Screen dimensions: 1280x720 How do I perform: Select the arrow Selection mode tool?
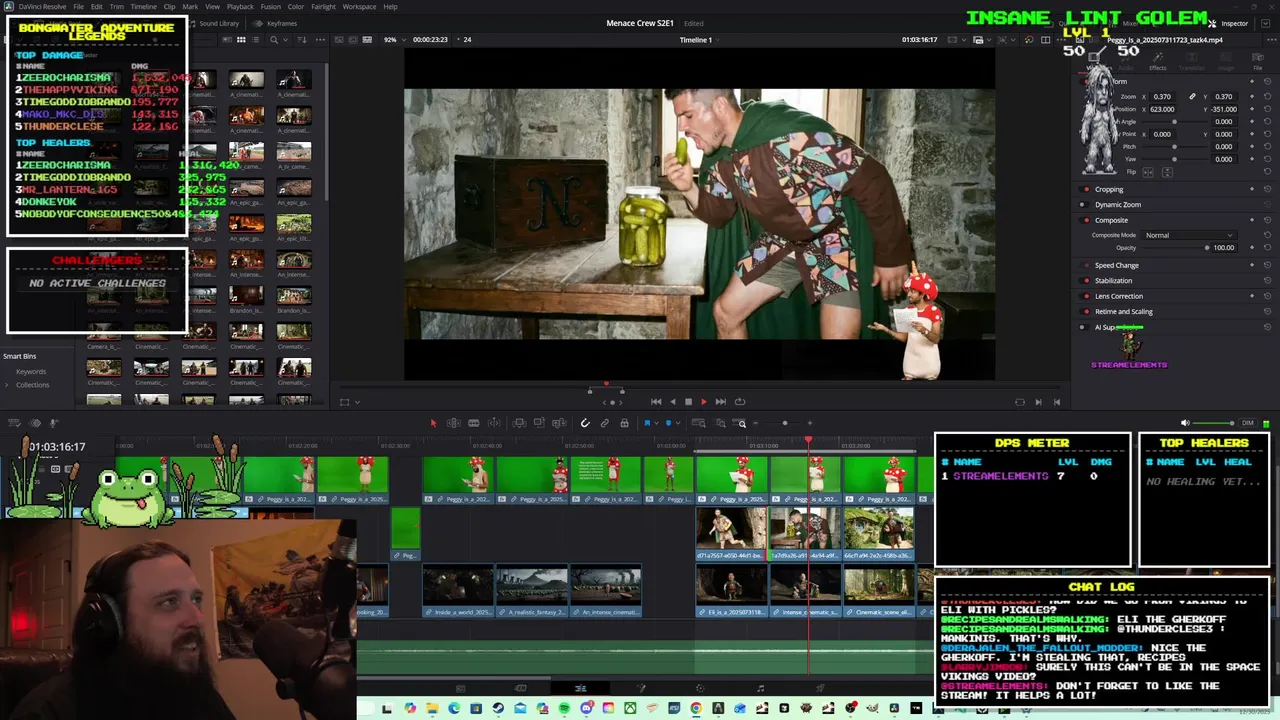(433, 423)
